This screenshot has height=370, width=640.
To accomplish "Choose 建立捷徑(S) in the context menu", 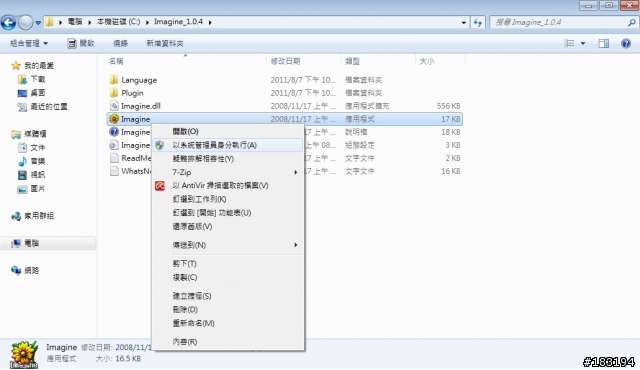I will click(x=228, y=296).
